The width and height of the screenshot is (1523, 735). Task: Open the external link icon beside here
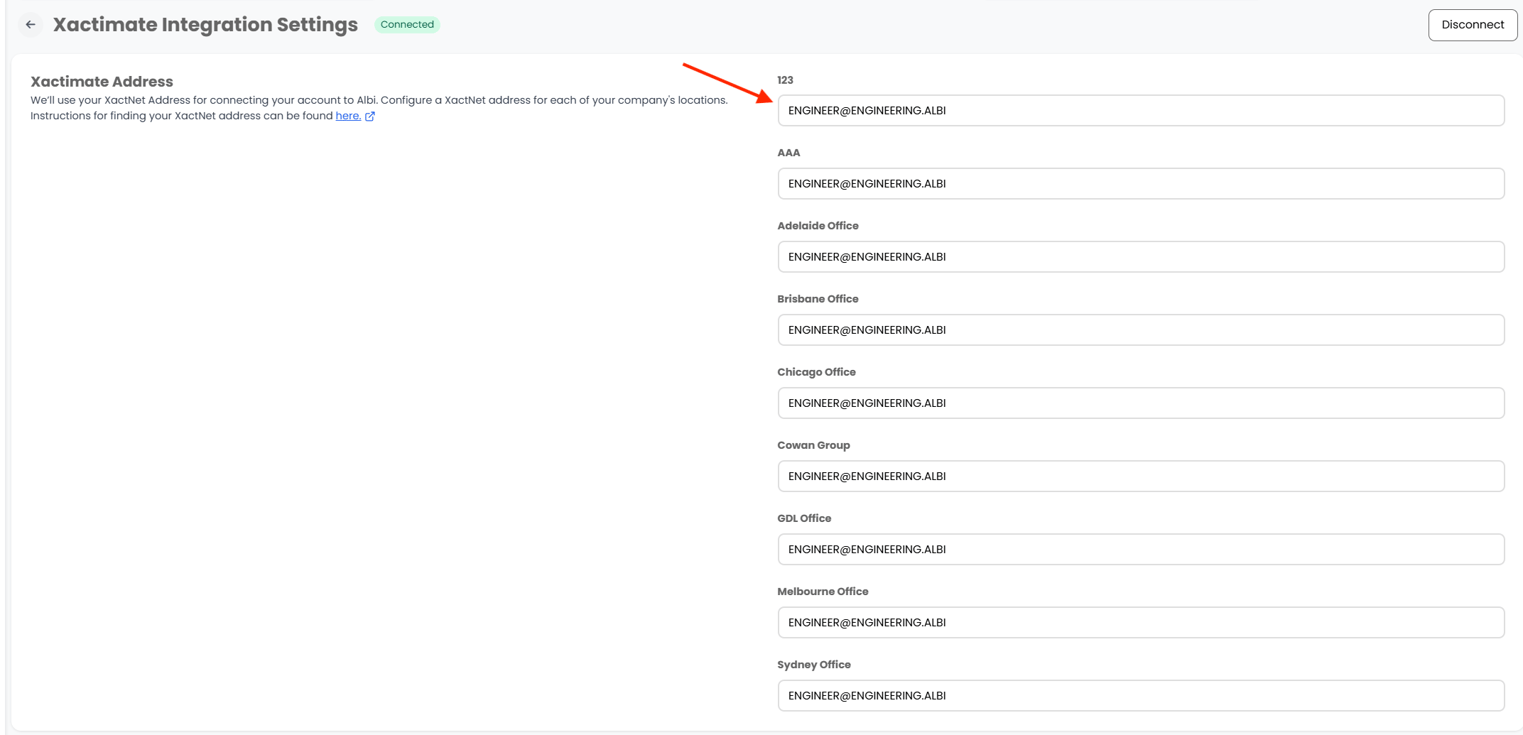click(370, 116)
